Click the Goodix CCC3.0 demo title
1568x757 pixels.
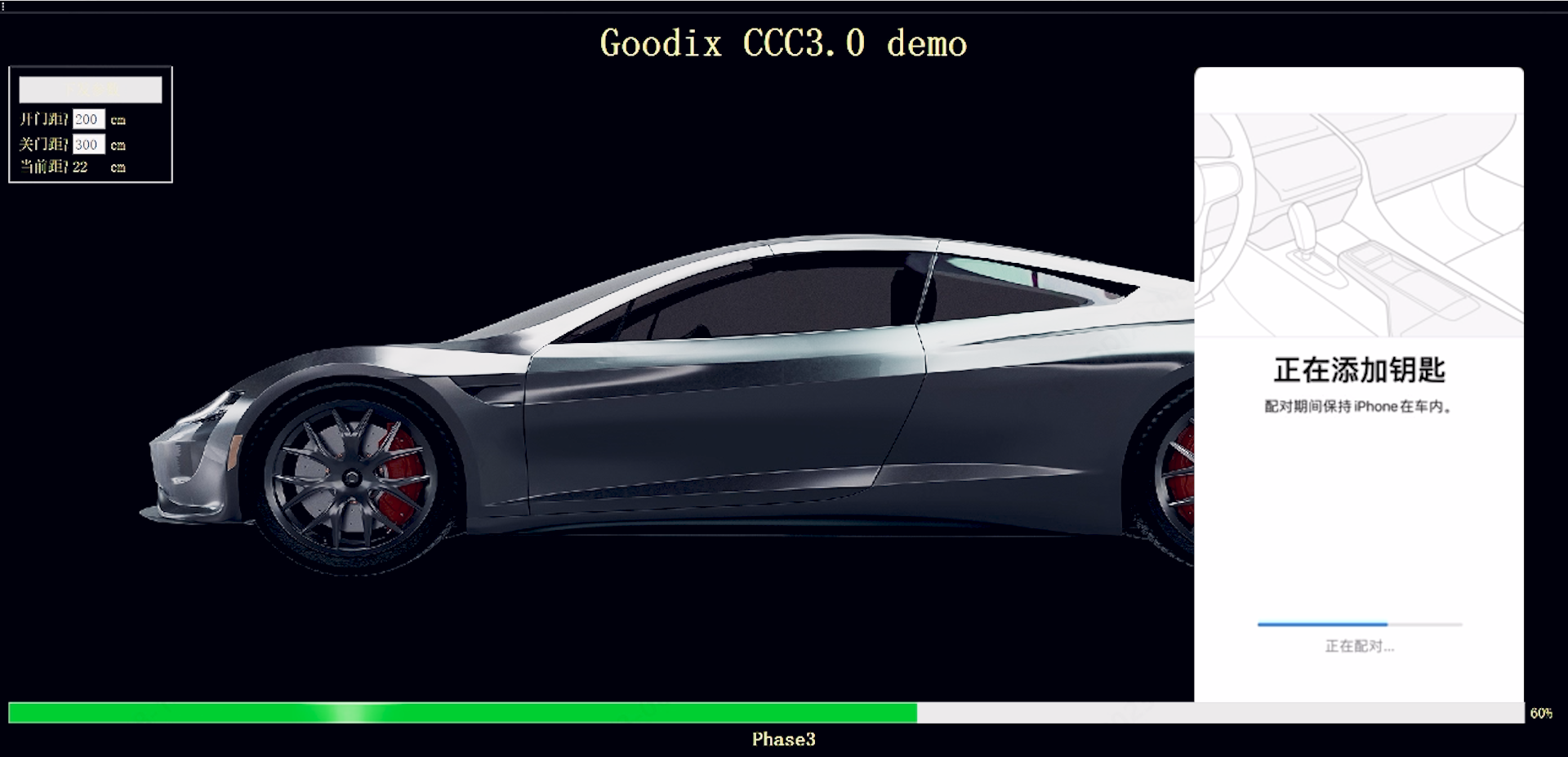coord(783,43)
